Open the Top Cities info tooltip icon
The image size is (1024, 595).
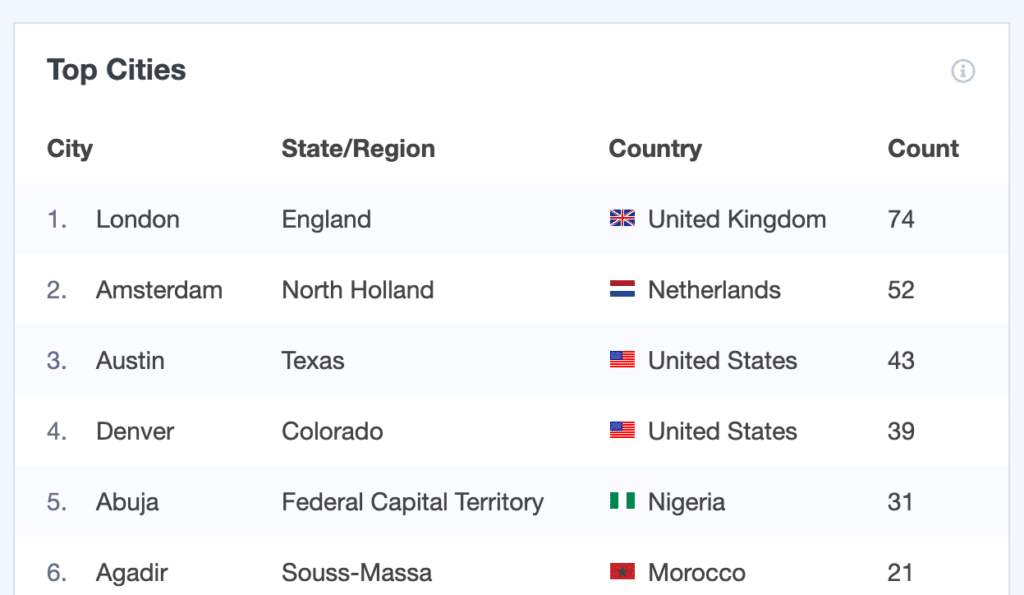962,71
